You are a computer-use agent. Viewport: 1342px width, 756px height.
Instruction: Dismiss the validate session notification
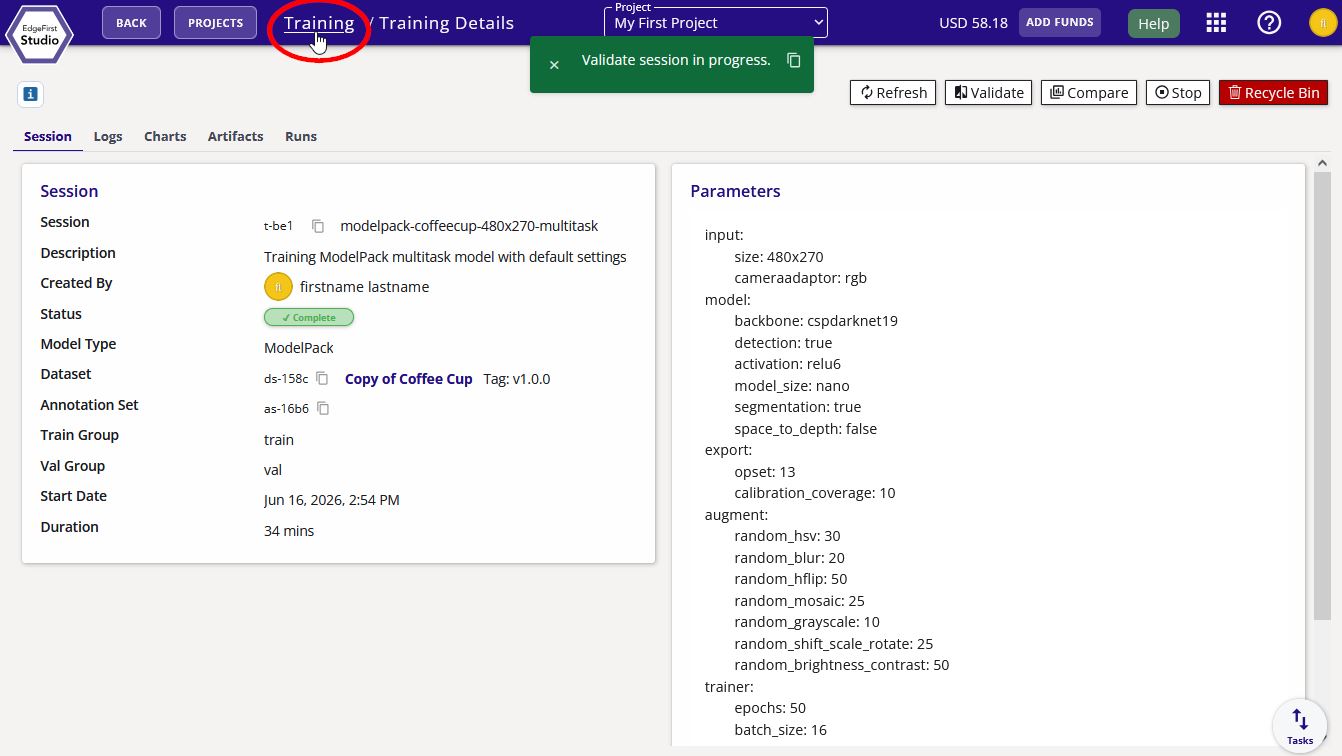tap(554, 64)
